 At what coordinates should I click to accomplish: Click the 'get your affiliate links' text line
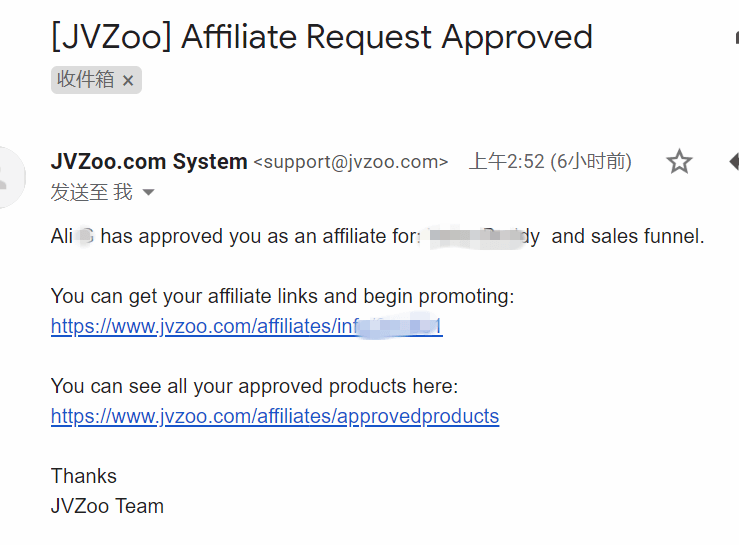tap(282, 296)
